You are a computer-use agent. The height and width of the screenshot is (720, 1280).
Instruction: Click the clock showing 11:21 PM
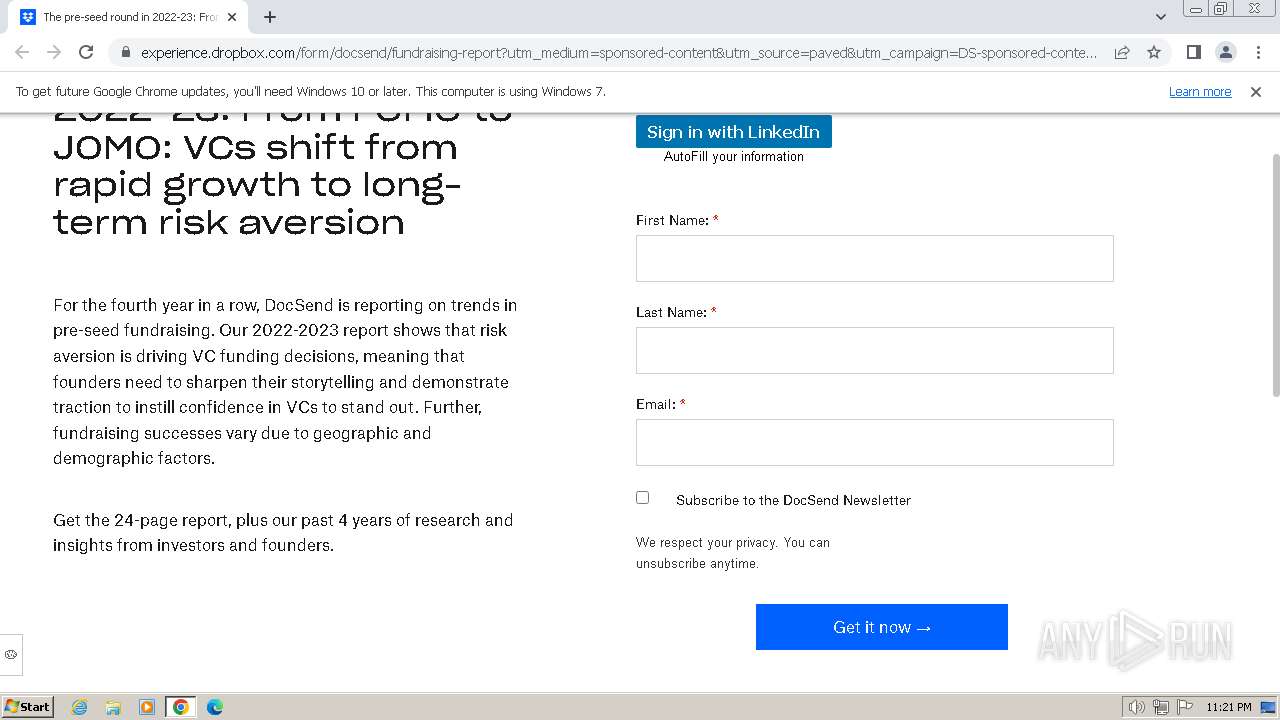[x=1229, y=707]
